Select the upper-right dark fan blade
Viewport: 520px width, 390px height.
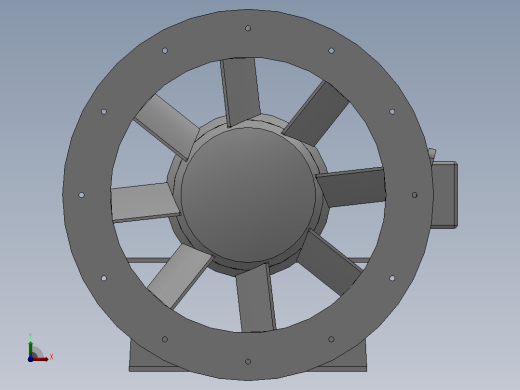point(315,113)
